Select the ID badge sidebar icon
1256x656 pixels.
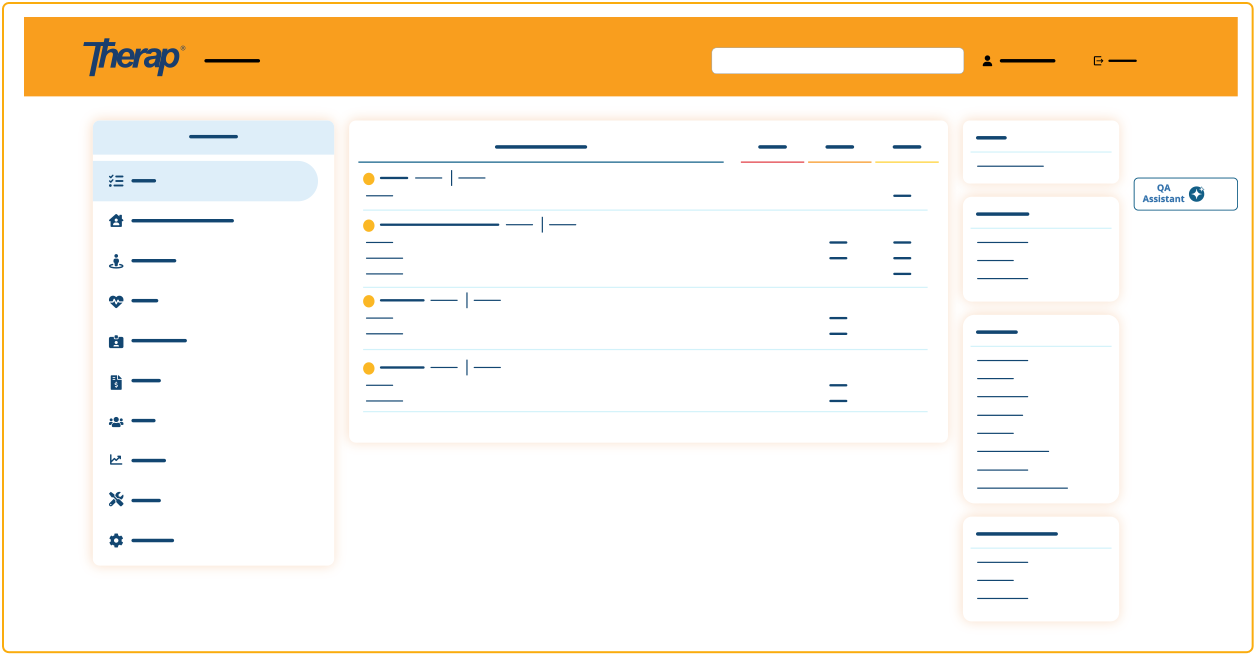pyautogui.click(x=116, y=341)
